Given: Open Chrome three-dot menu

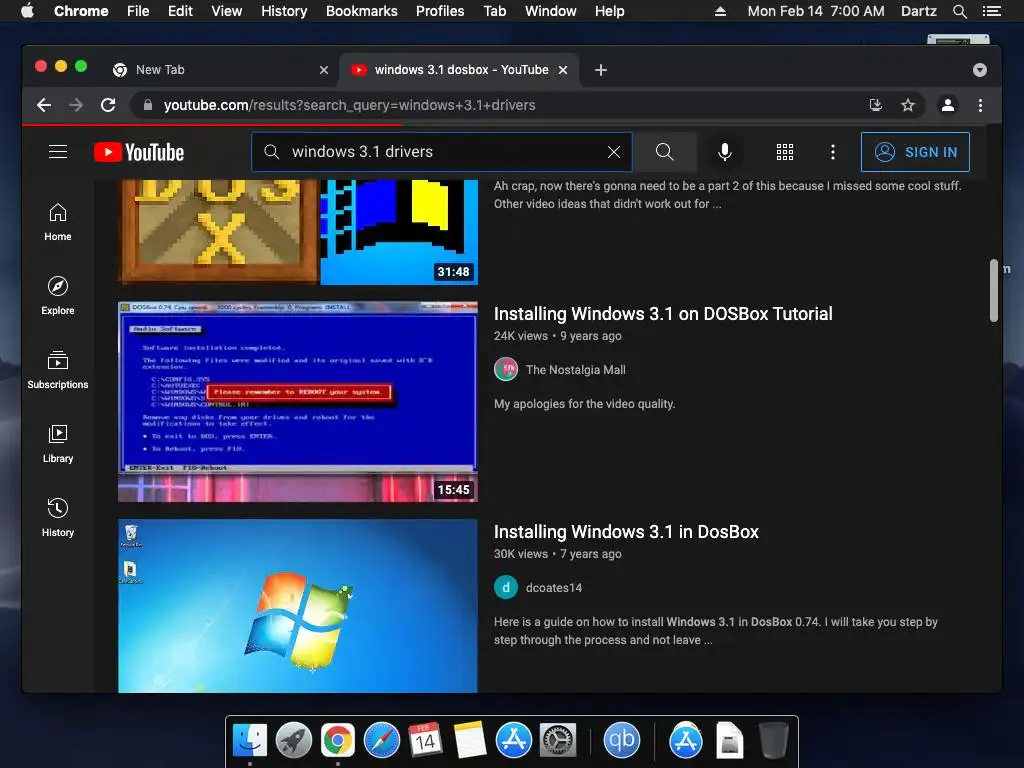Looking at the screenshot, I should pos(980,105).
